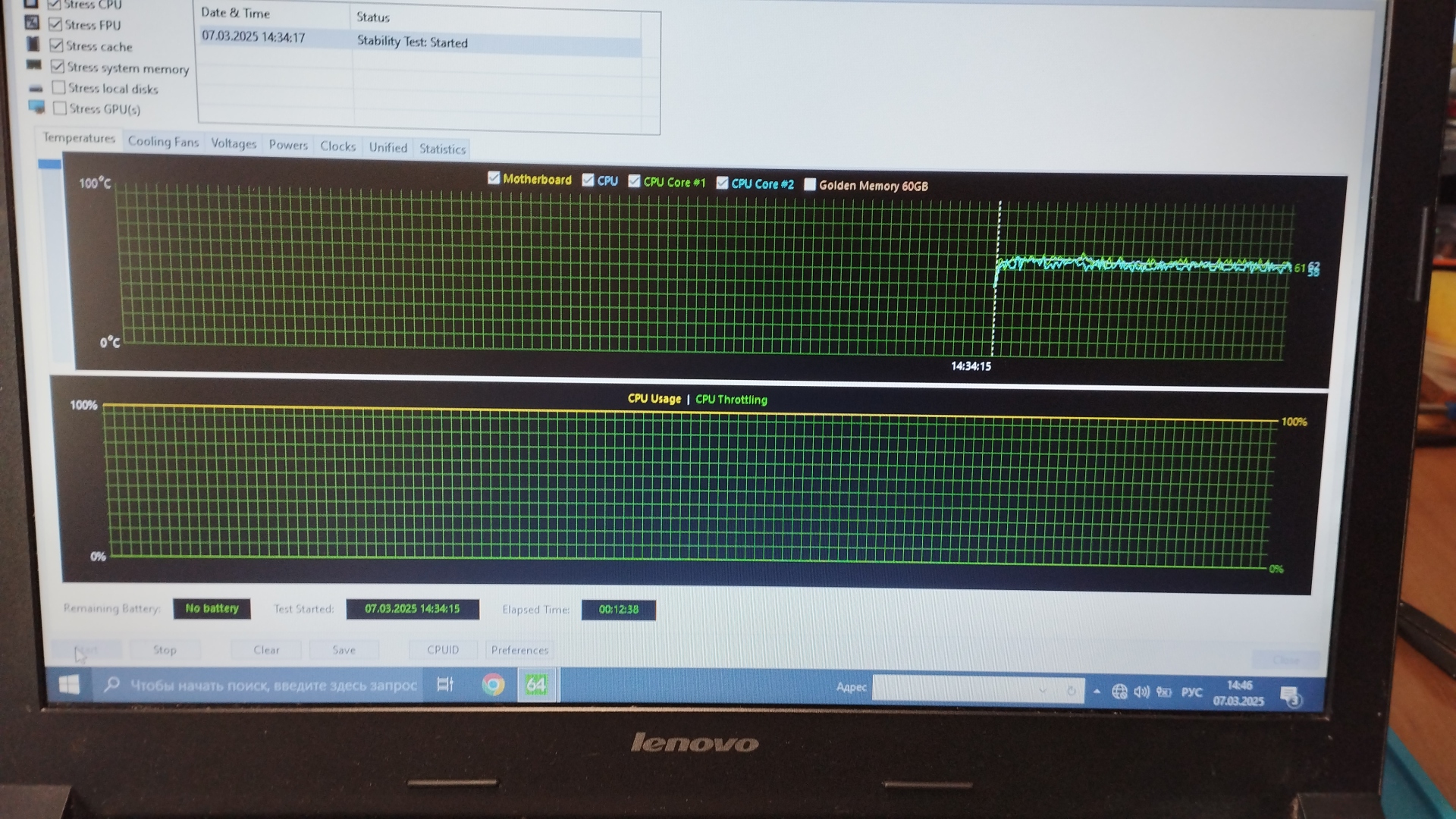The width and height of the screenshot is (1456, 819).
Task: Open the volume speaker tray icon
Action: click(x=1141, y=692)
